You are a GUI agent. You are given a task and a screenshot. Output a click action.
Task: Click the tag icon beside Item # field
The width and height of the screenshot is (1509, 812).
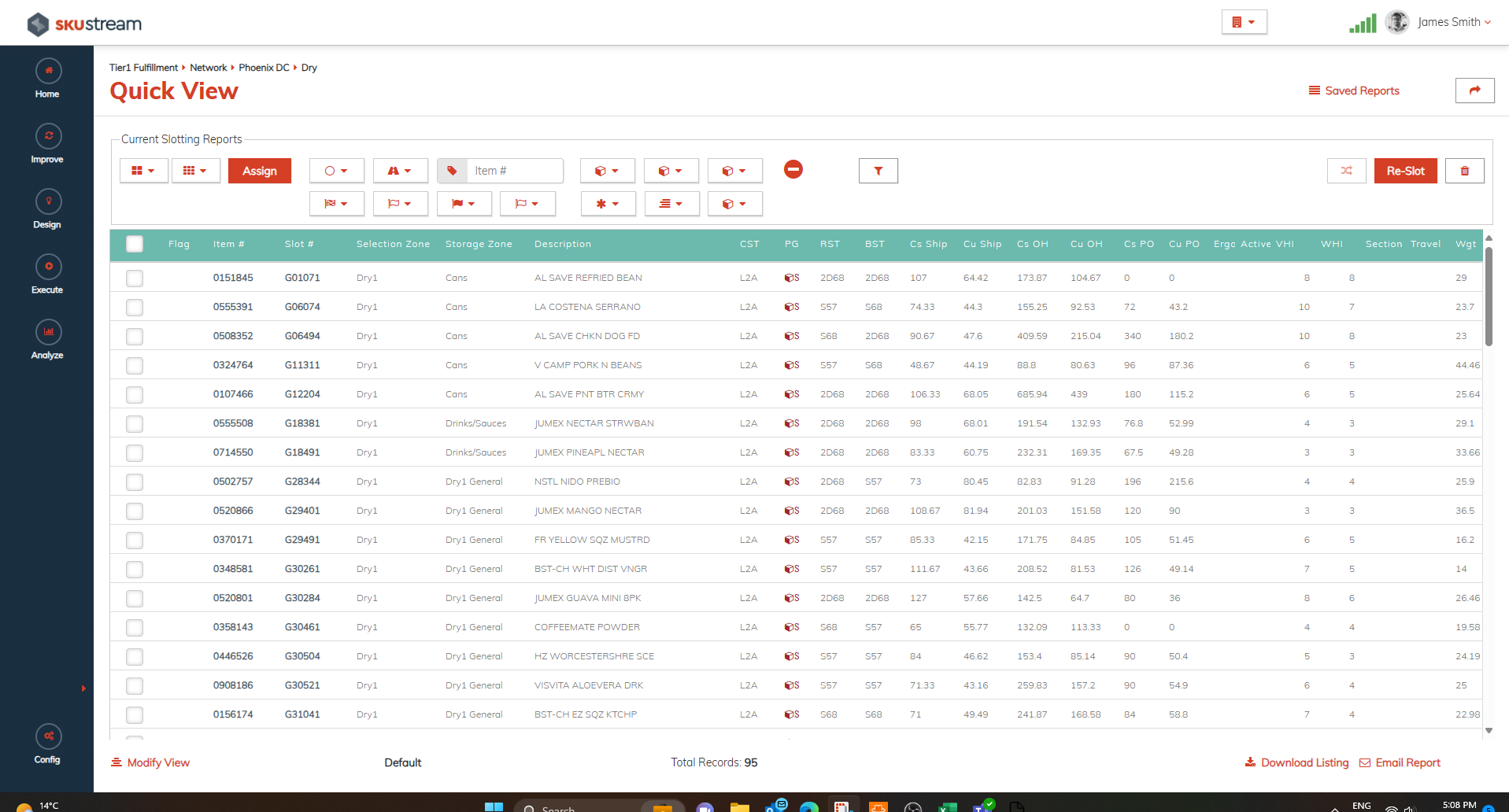click(452, 171)
